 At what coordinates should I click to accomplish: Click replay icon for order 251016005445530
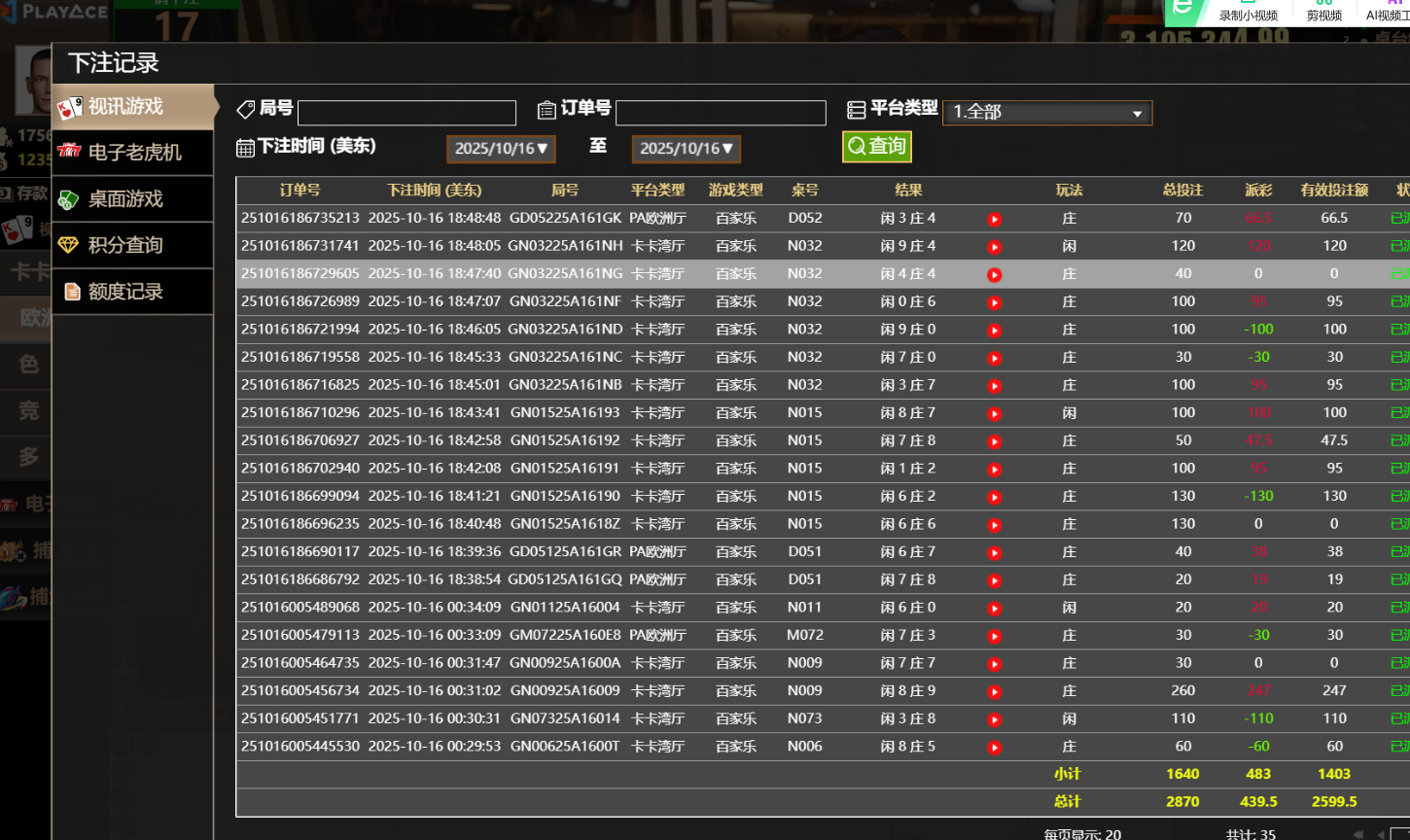pyautogui.click(x=994, y=748)
